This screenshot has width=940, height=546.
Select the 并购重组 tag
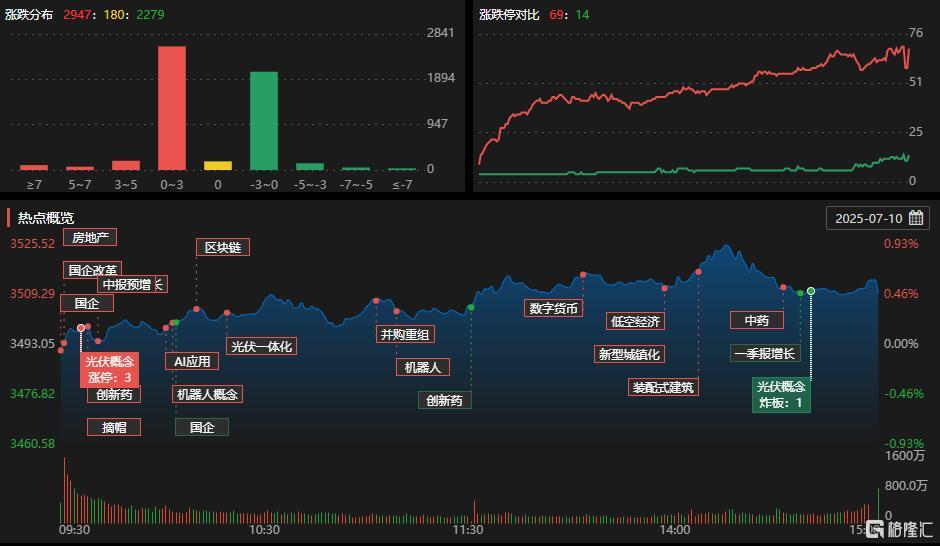point(405,334)
